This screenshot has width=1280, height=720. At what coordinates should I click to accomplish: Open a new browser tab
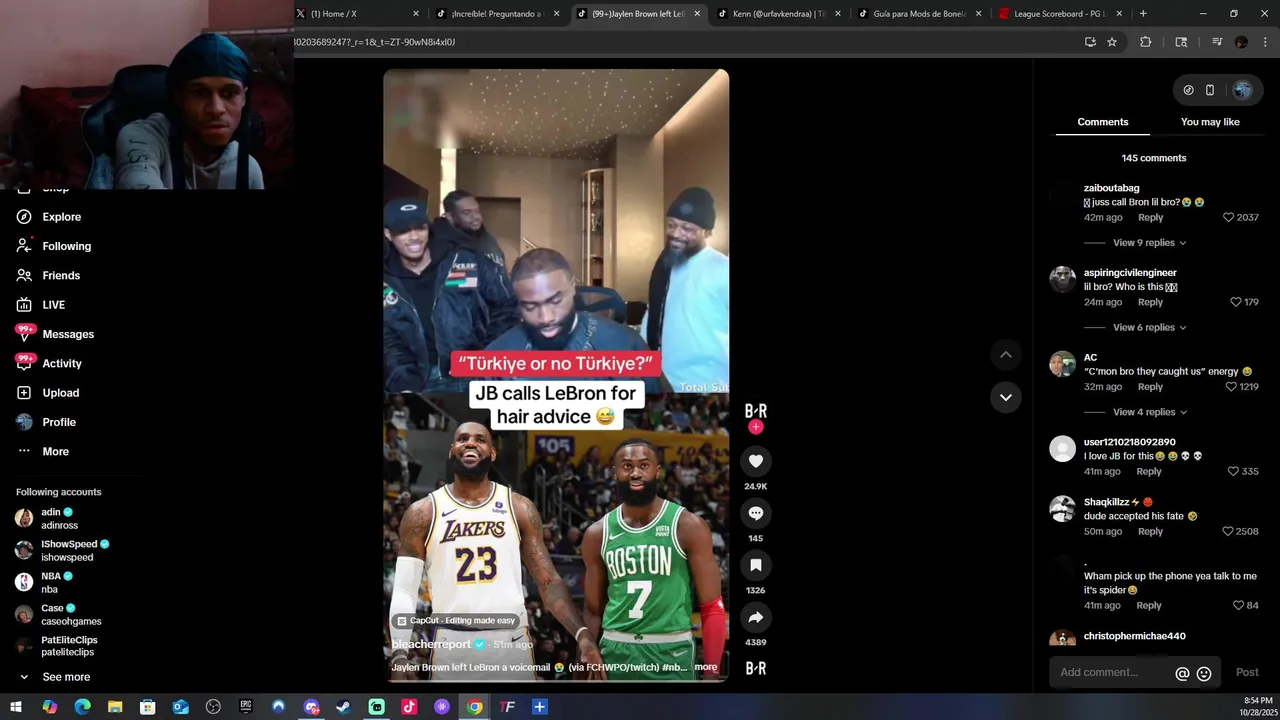tap(1143, 14)
